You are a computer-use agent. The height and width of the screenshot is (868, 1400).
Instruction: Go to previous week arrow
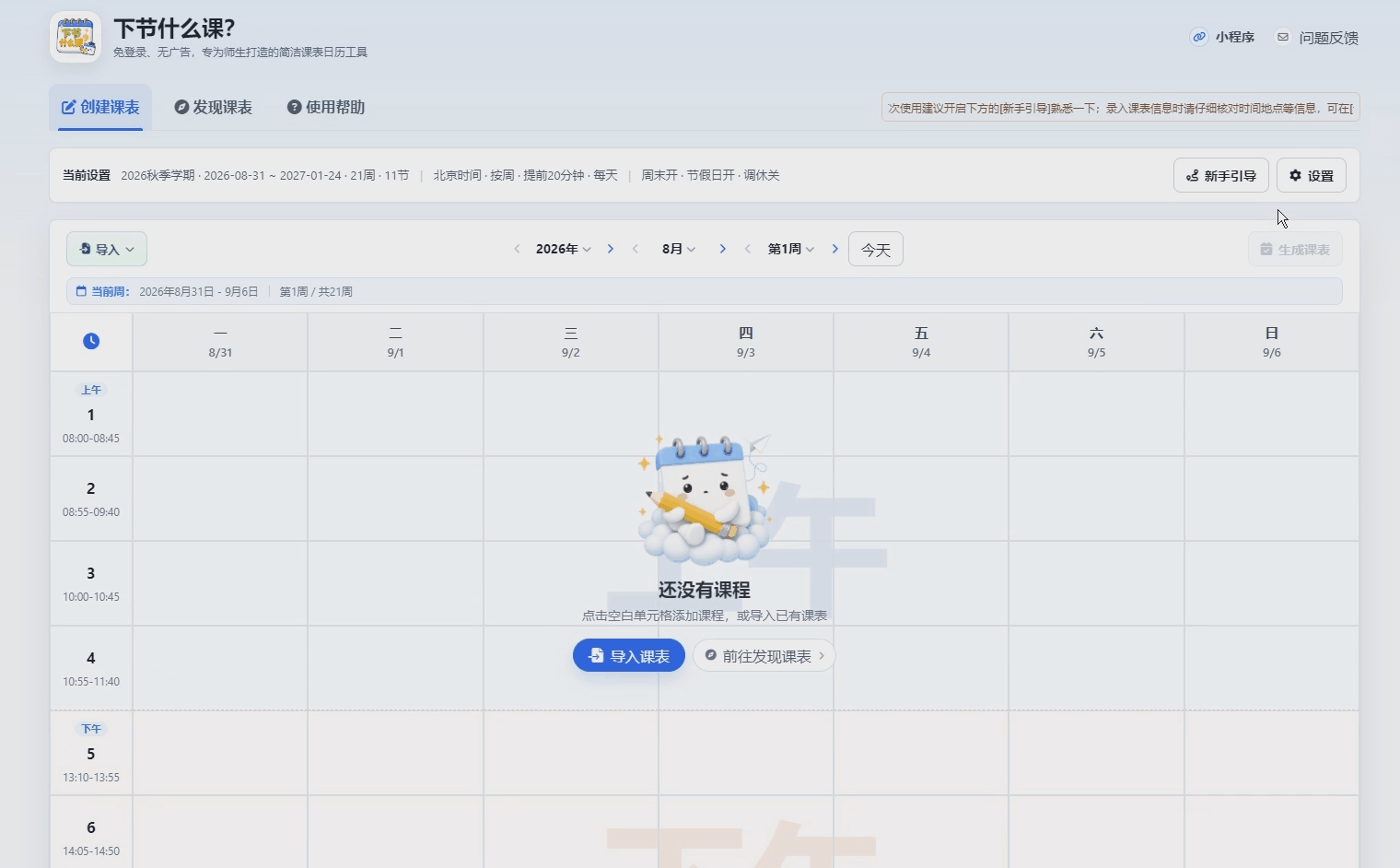click(748, 249)
